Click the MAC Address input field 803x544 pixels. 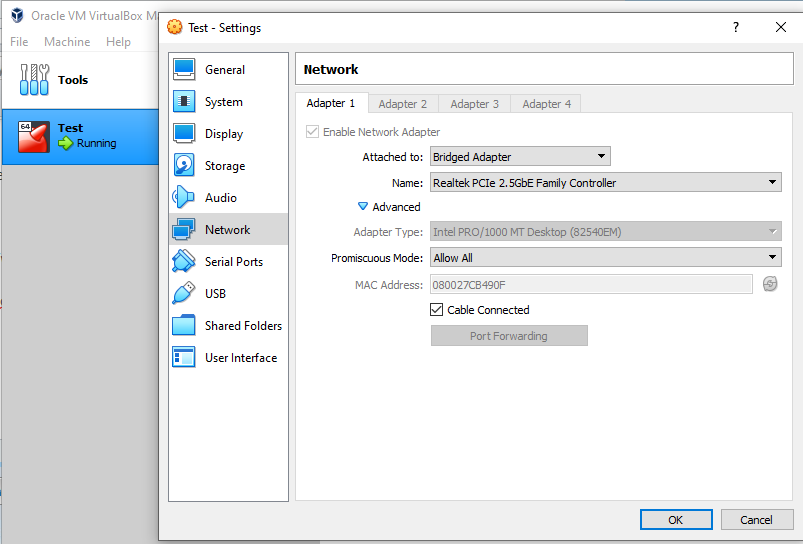tap(591, 284)
